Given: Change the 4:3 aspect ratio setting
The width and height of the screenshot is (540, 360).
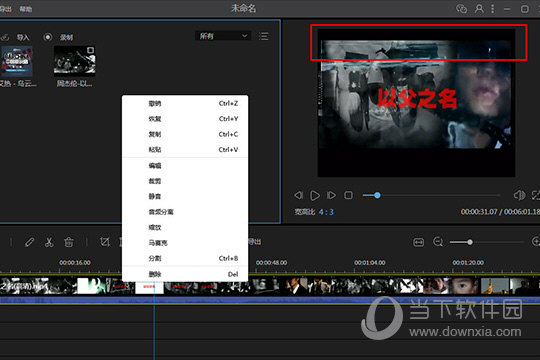Looking at the screenshot, I should pyautogui.click(x=326, y=212).
